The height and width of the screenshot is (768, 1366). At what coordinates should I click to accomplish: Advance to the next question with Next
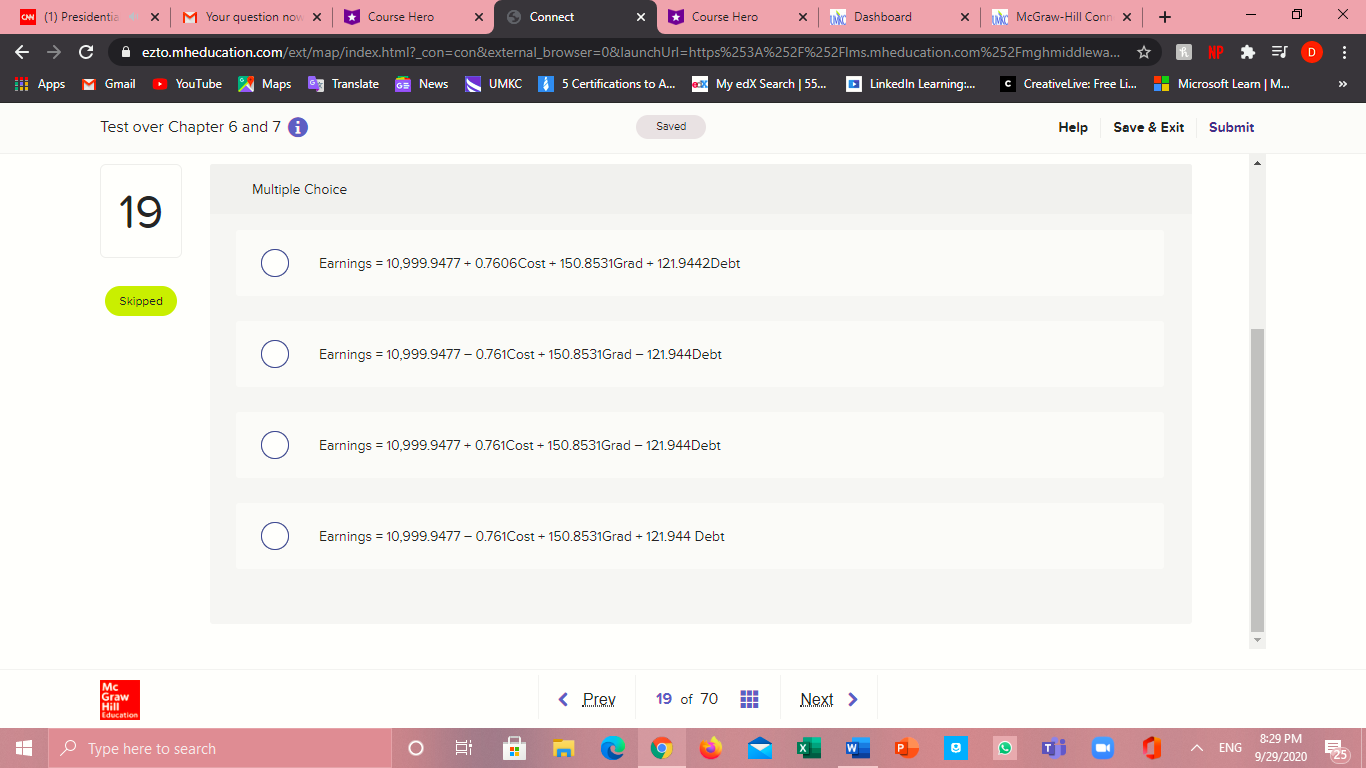pos(829,699)
